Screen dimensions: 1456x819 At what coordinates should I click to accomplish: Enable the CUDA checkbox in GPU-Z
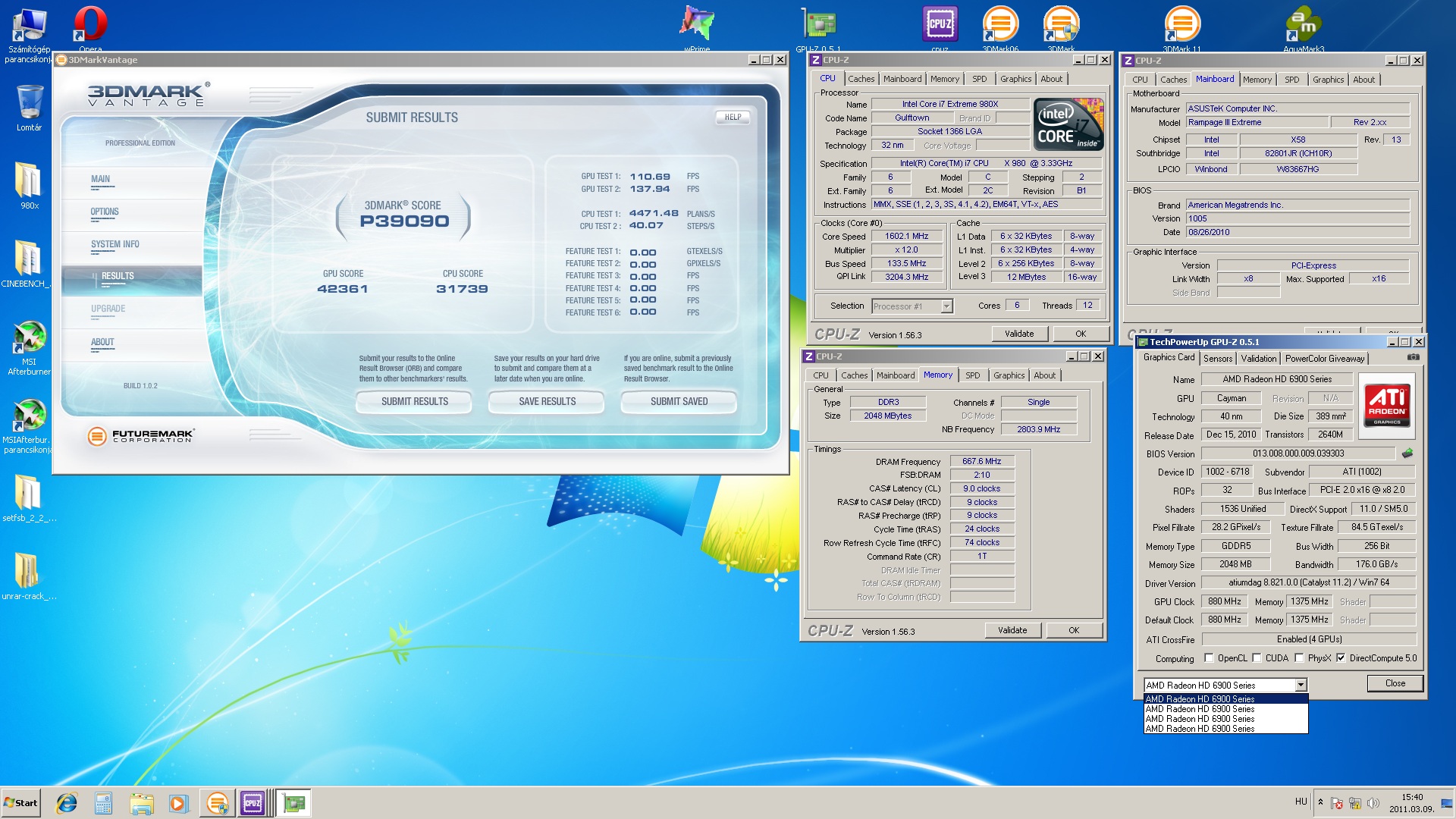click(1257, 658)
